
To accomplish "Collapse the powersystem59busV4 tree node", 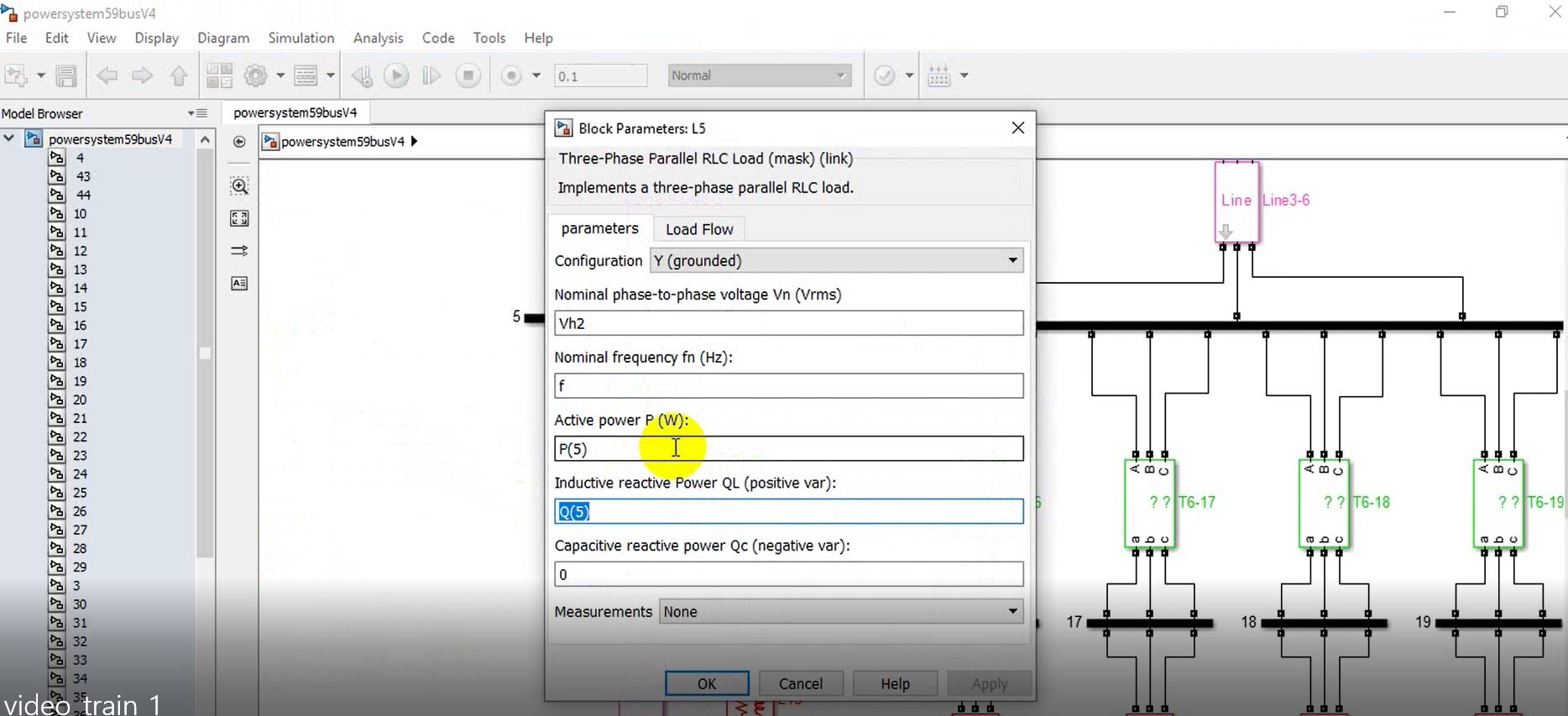I will tap(9, 138).
